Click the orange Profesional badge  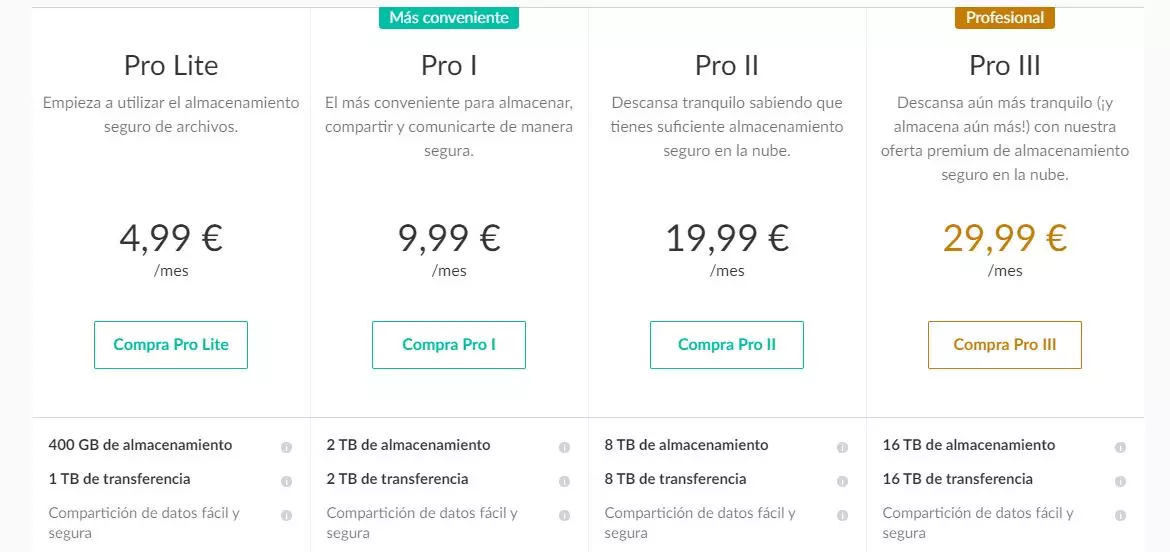click(1005, 17)
